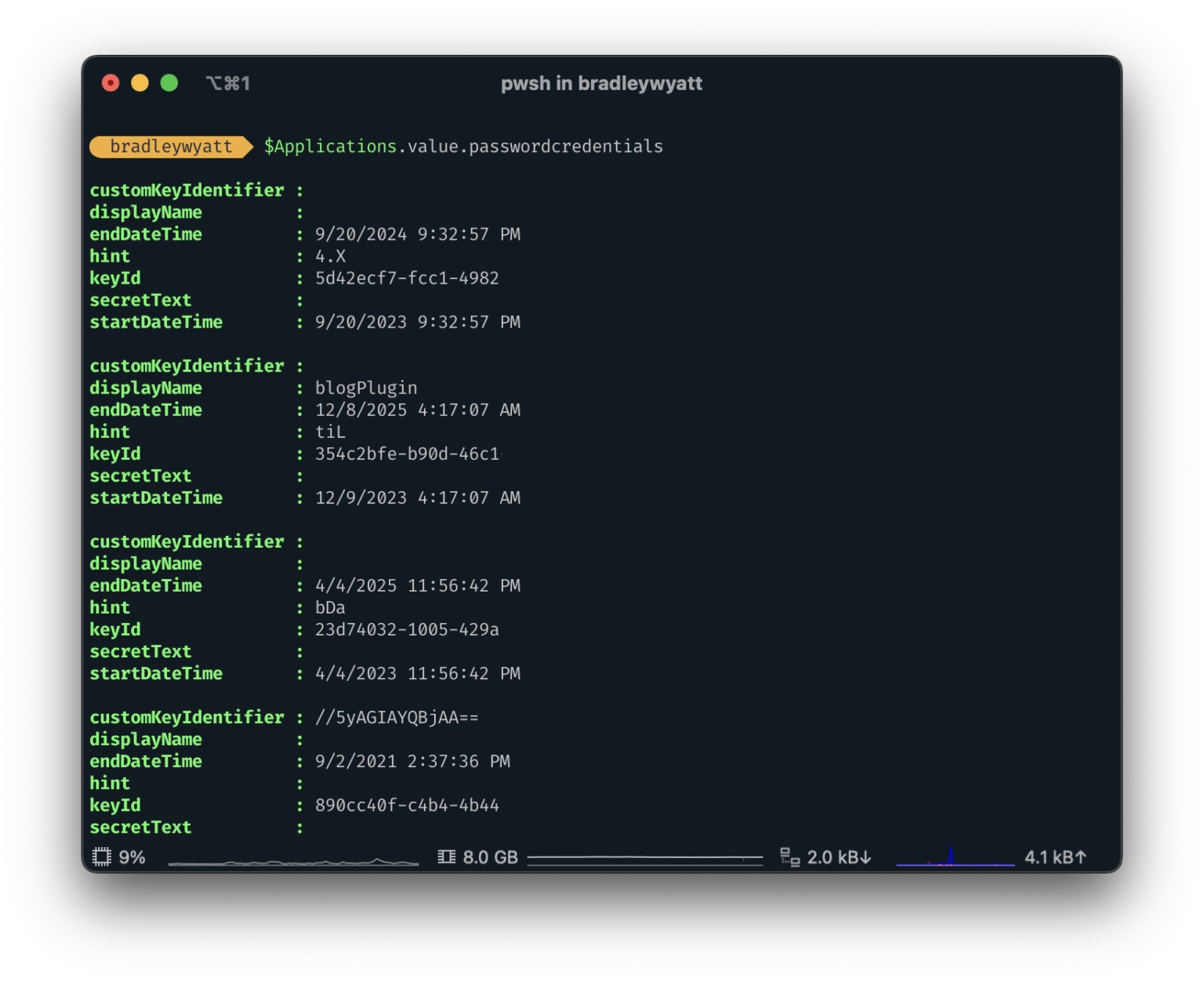This screenshot has height=981, width=1204.
Task: Click customKeyIdentifier value //5yAGIAYQBjAA==
Action: coord(397,717)
